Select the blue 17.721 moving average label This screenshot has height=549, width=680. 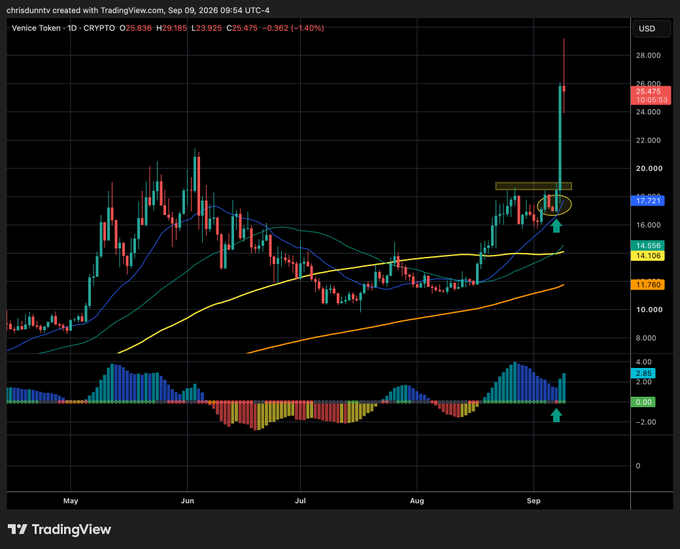[x=647, y=201]
